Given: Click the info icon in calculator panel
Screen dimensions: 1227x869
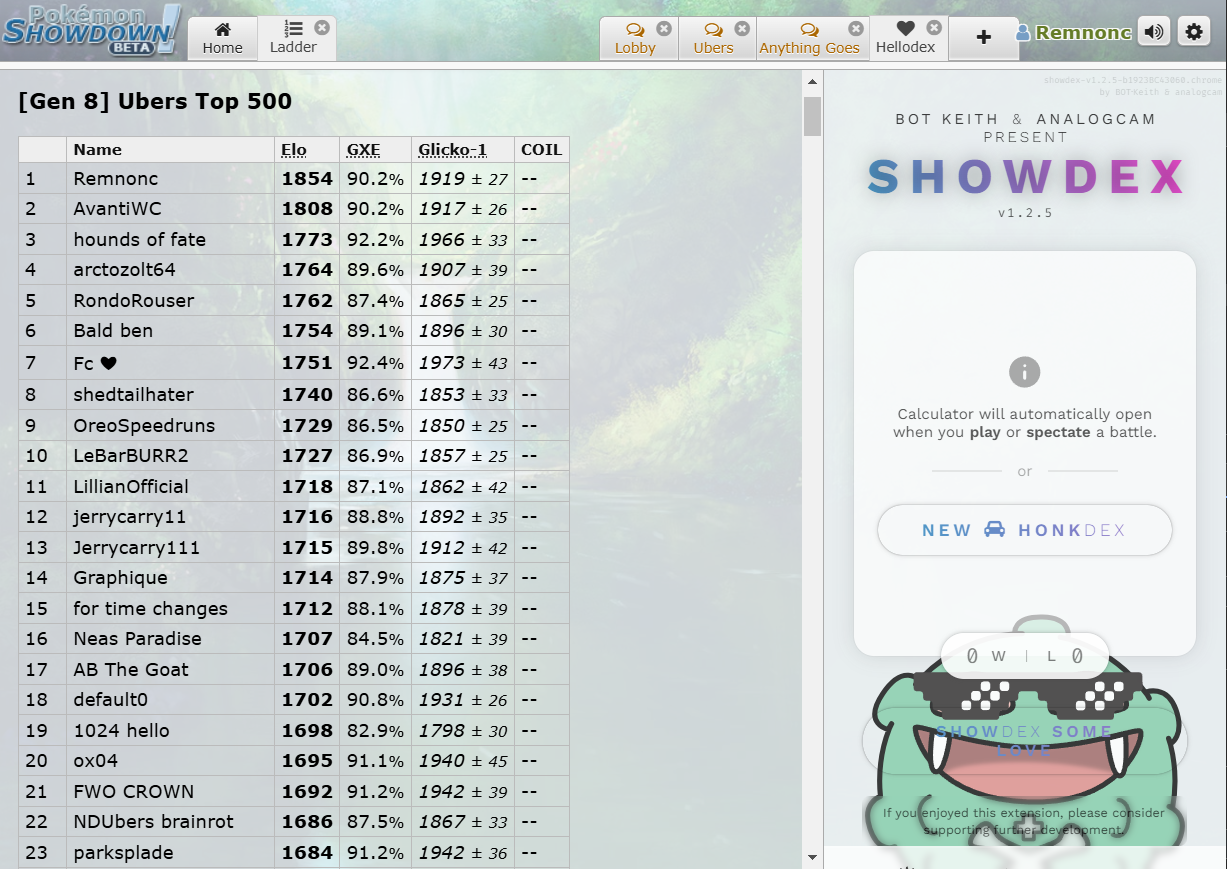Looking at the screenshot, I should click(1024, 373).
